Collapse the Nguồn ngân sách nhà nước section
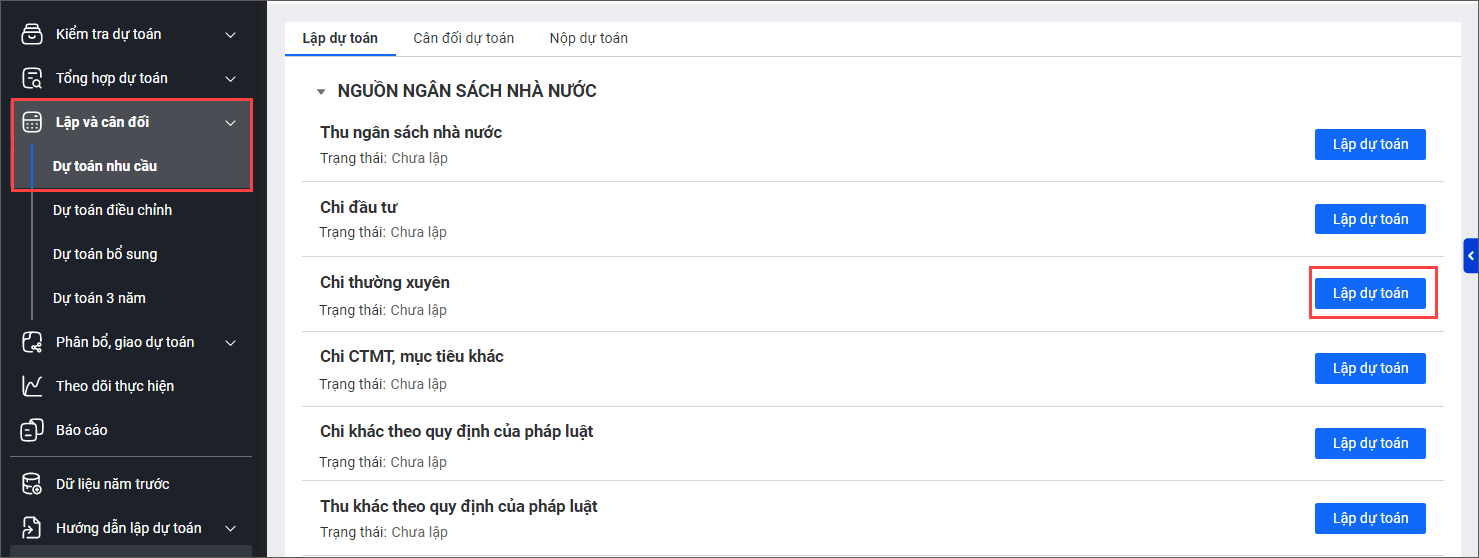The height and width of the screenshot is (558, 1479). 321,92
